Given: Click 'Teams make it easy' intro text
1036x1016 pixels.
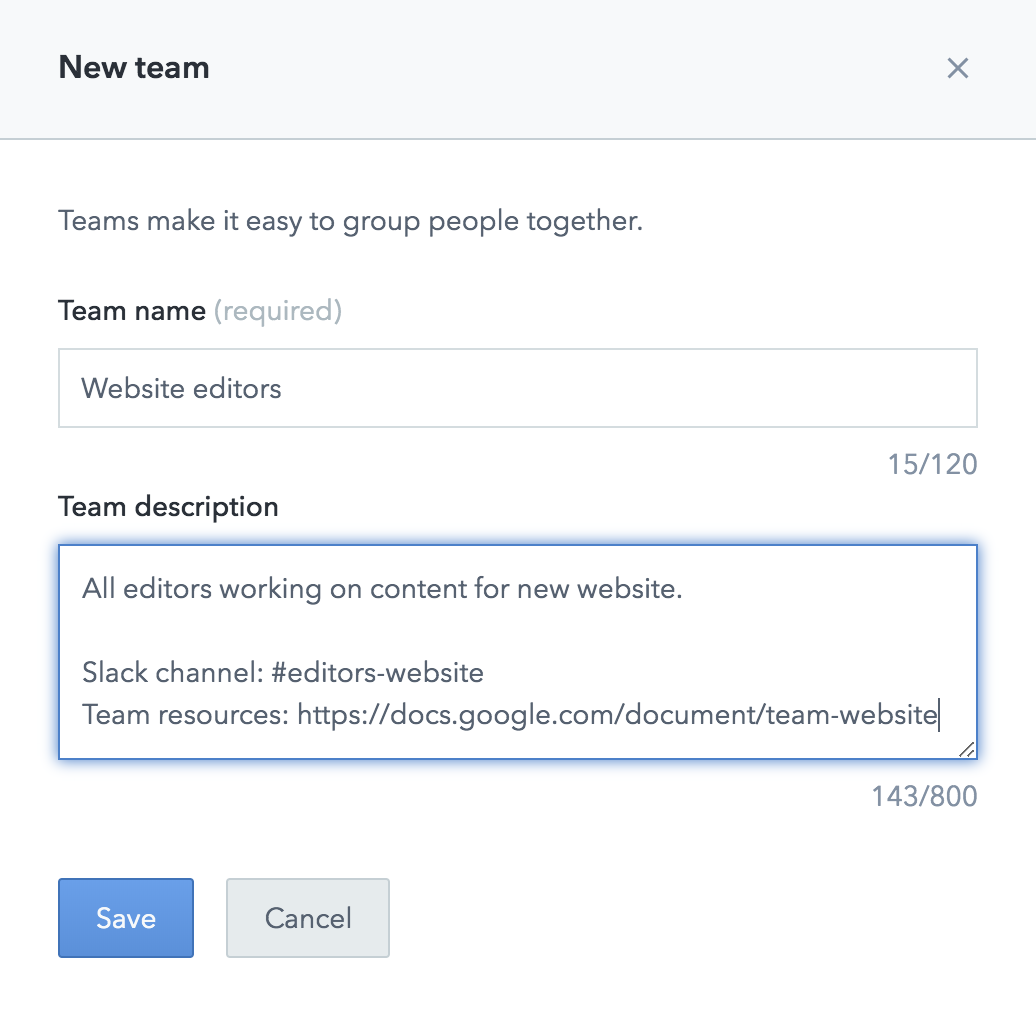Looking at the screenshot, I should 350,221.
